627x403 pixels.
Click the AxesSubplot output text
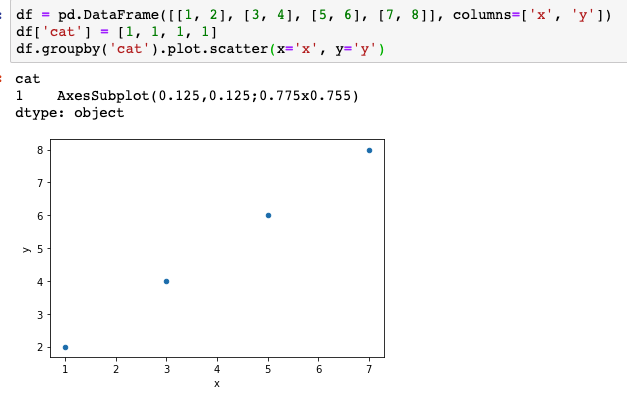208,96
